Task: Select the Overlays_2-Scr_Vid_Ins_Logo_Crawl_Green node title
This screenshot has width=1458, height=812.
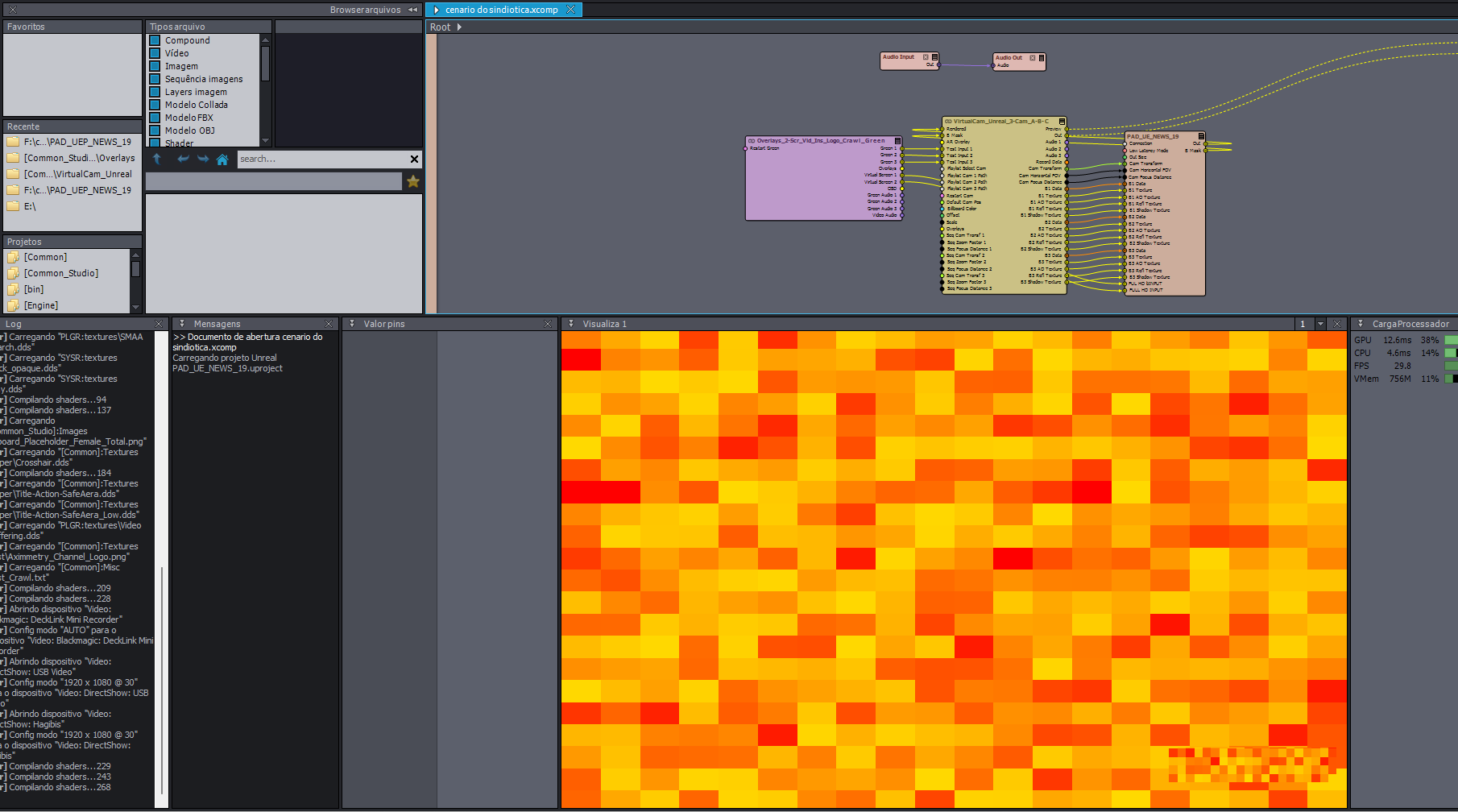Action: 821,140
